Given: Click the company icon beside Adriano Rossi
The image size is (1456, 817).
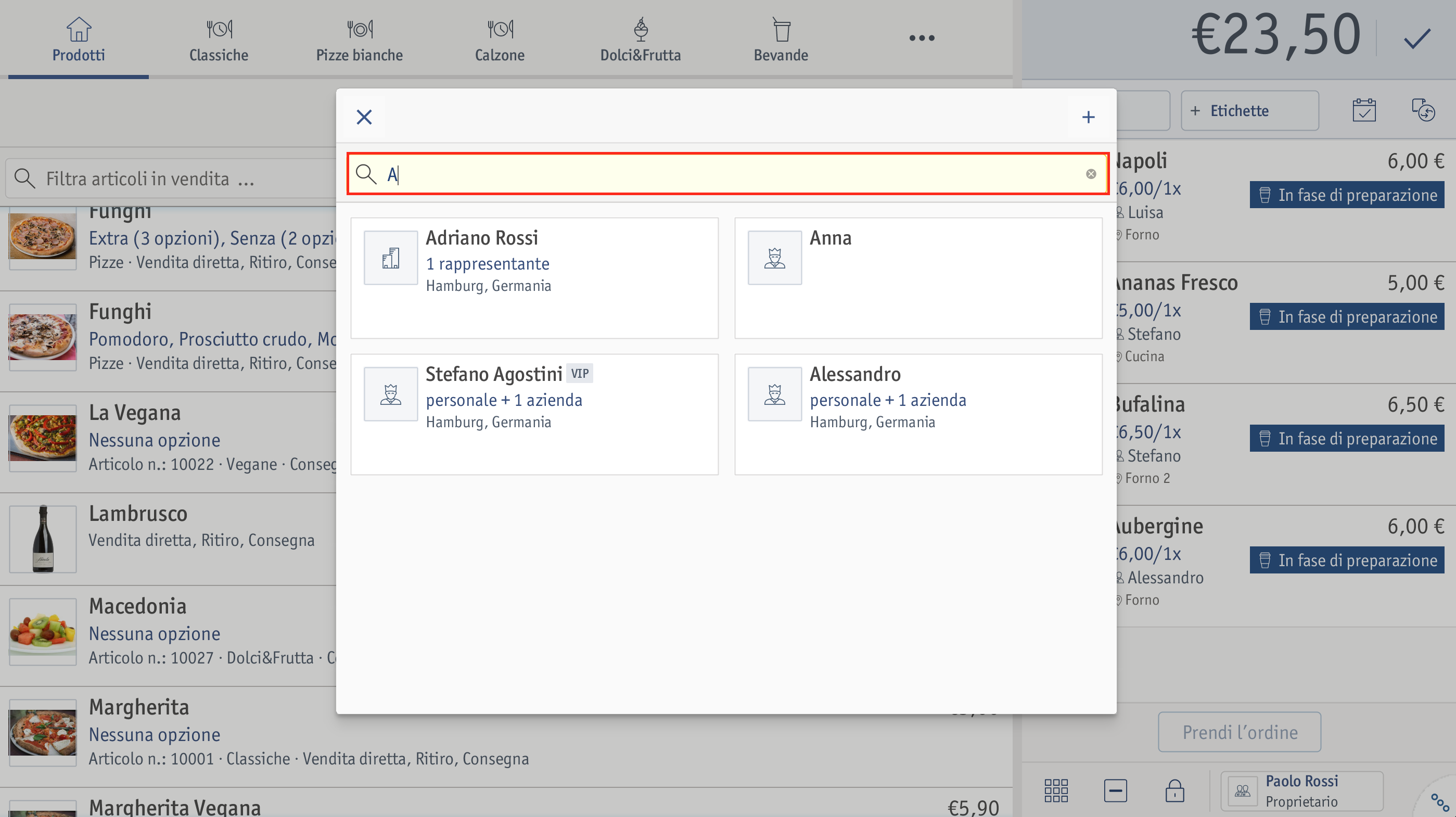Looking at the screenshot, I should [391, 258].
